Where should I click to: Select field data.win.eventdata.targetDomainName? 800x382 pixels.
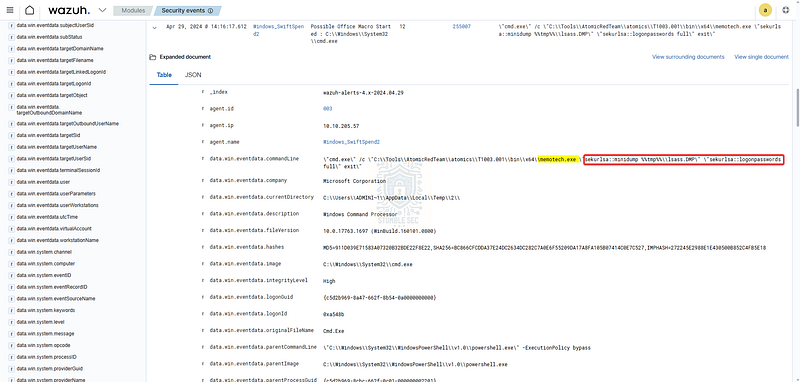point(60,48)
